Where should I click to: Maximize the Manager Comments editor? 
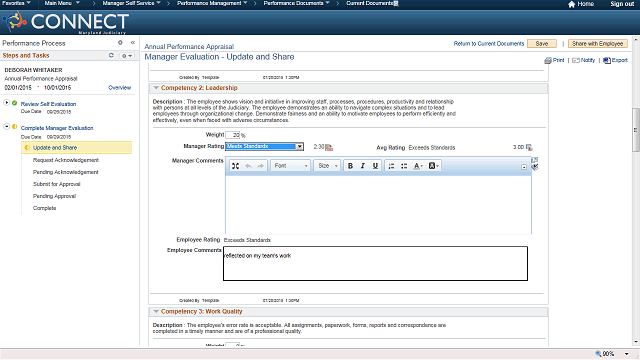(x=236, y=166)
